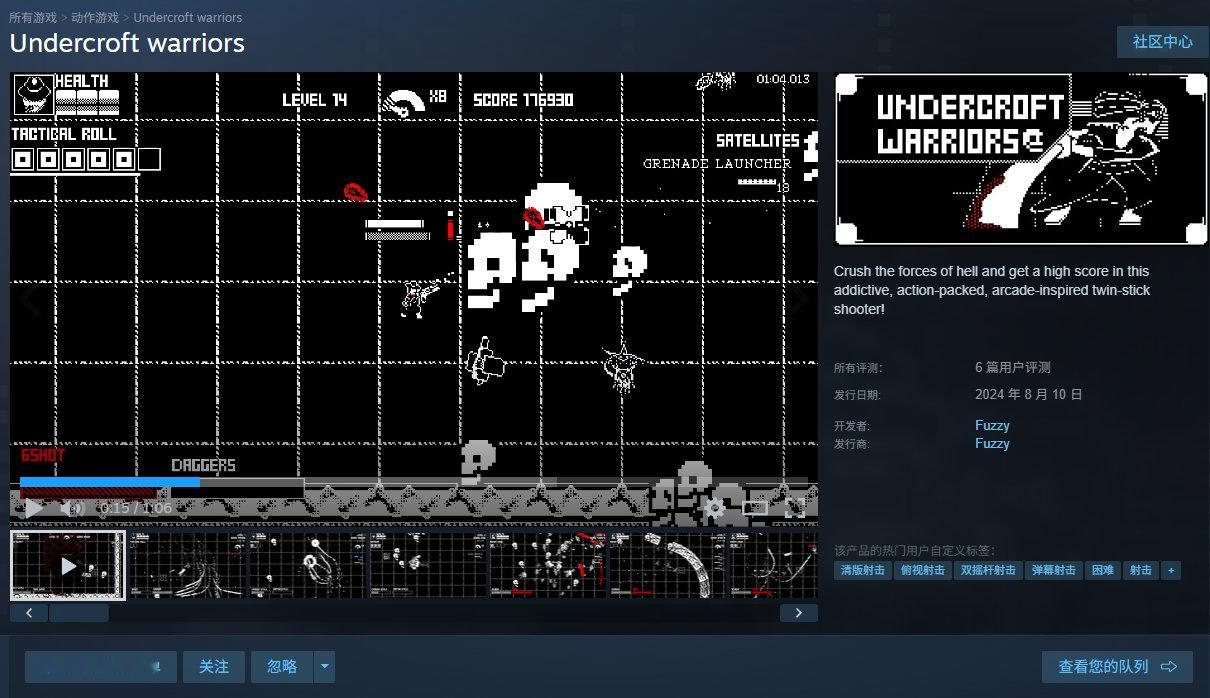This screenshot has height=698, width=1210.
Task: Select the 弹幕射击 tag
Action: click(x=1054, y=570)
